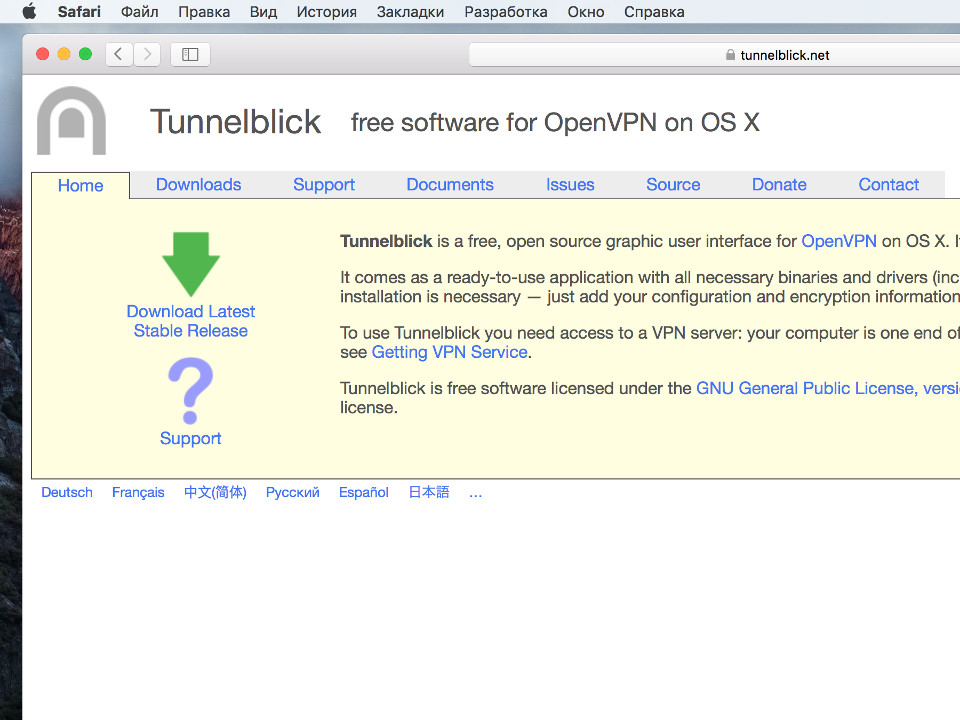Switch language to Français
The width and height of the screenshot is (960, 720).
pyautogui.click(x=138, y=492)
